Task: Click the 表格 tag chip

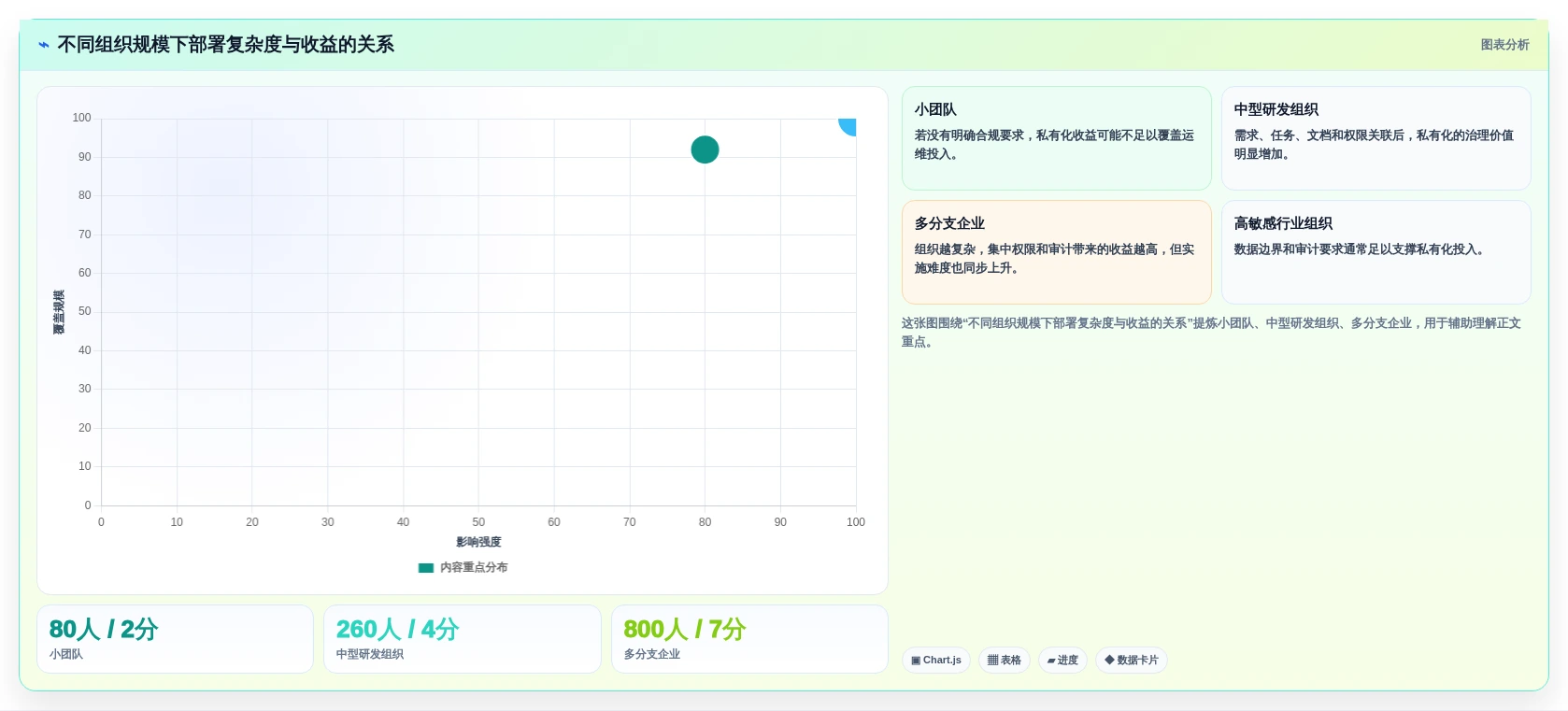Action: pyautogui.click(x=1005, y=660)
